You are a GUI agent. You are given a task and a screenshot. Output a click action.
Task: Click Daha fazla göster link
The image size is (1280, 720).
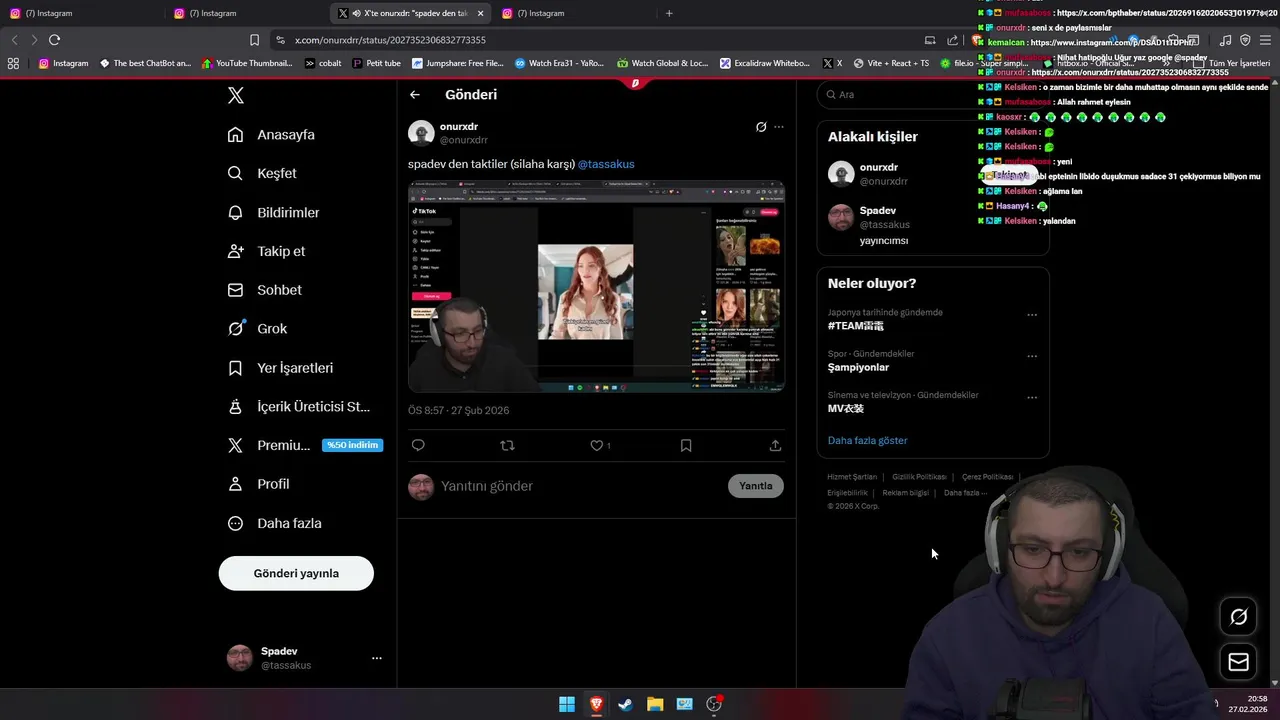pyautogui.click(x=868, y=441)
